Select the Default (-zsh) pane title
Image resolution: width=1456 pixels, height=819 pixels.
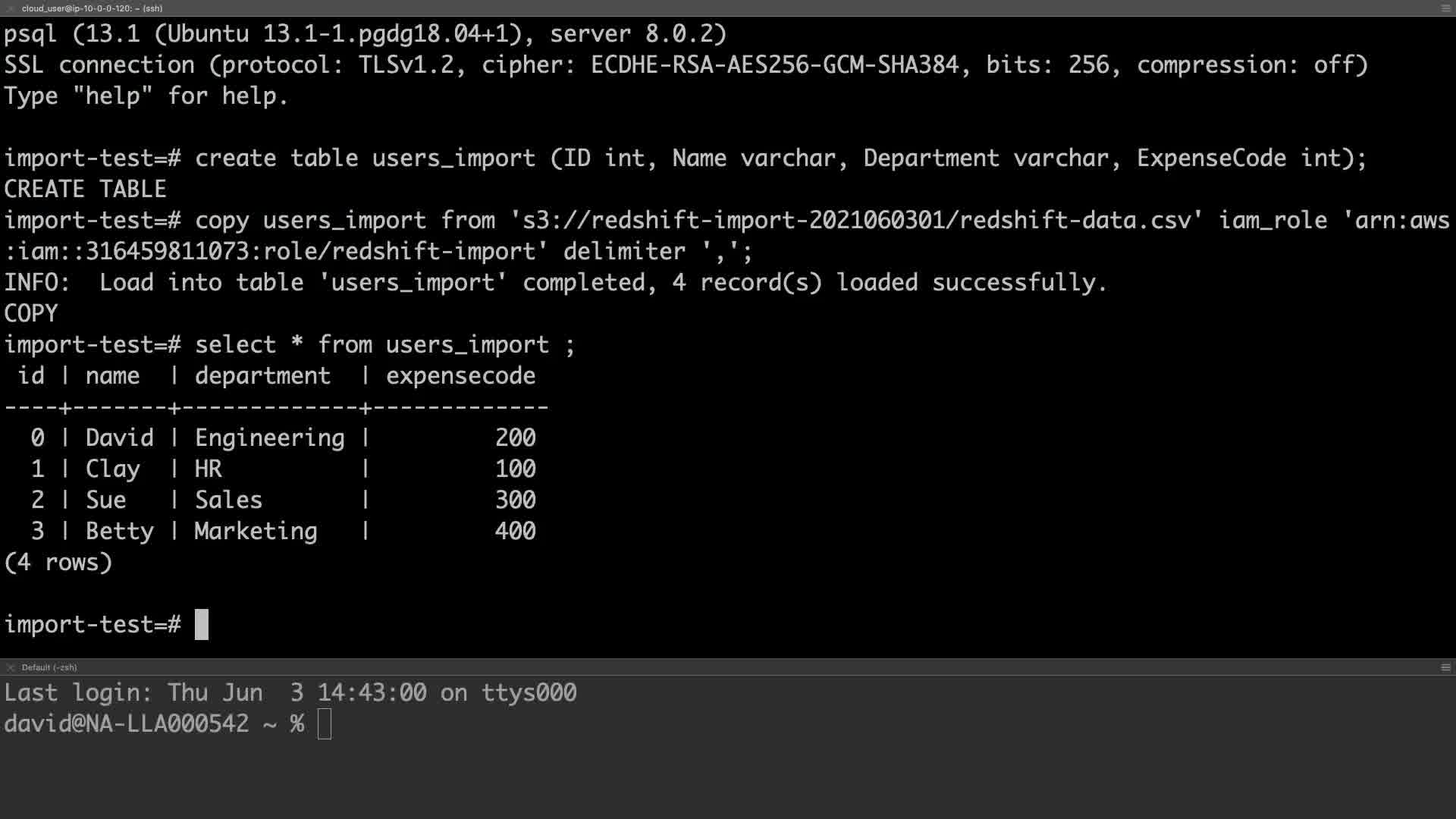[49, 667]
